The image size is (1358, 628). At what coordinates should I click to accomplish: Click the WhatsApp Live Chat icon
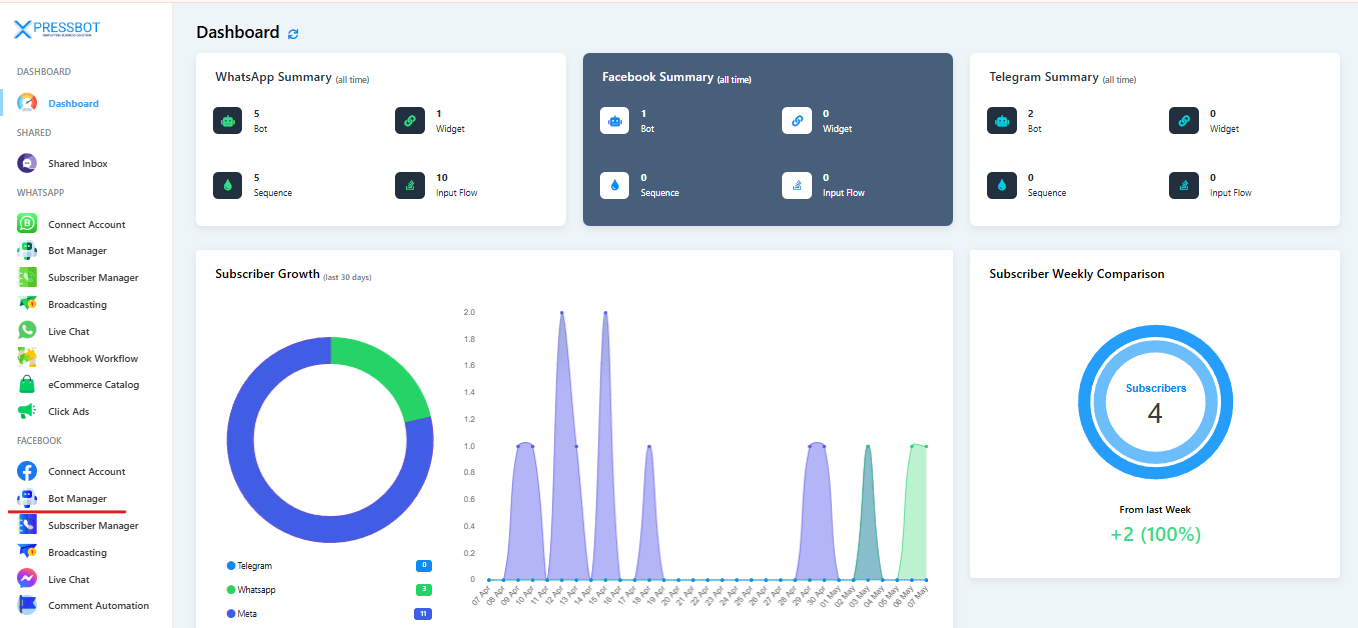coord(27,331)
